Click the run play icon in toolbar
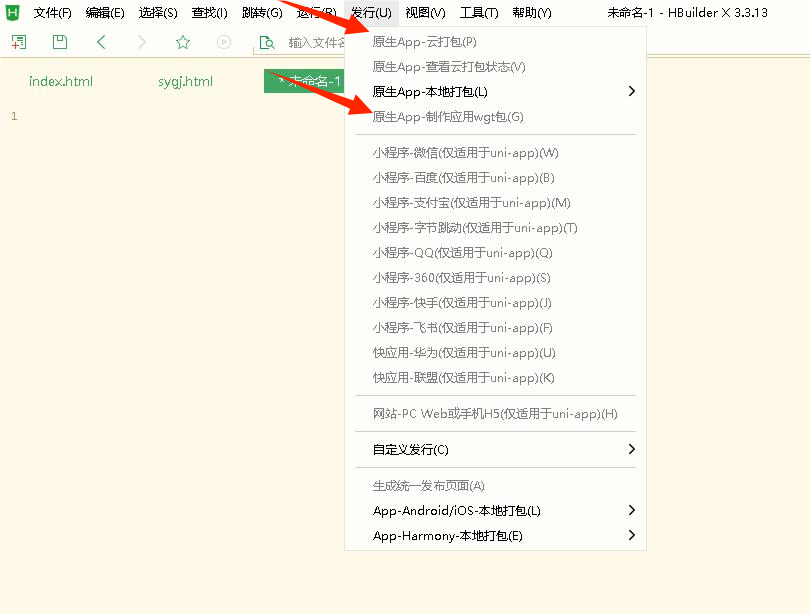The width and height of the screenshot is (810, 614). [x=224, y=42]
